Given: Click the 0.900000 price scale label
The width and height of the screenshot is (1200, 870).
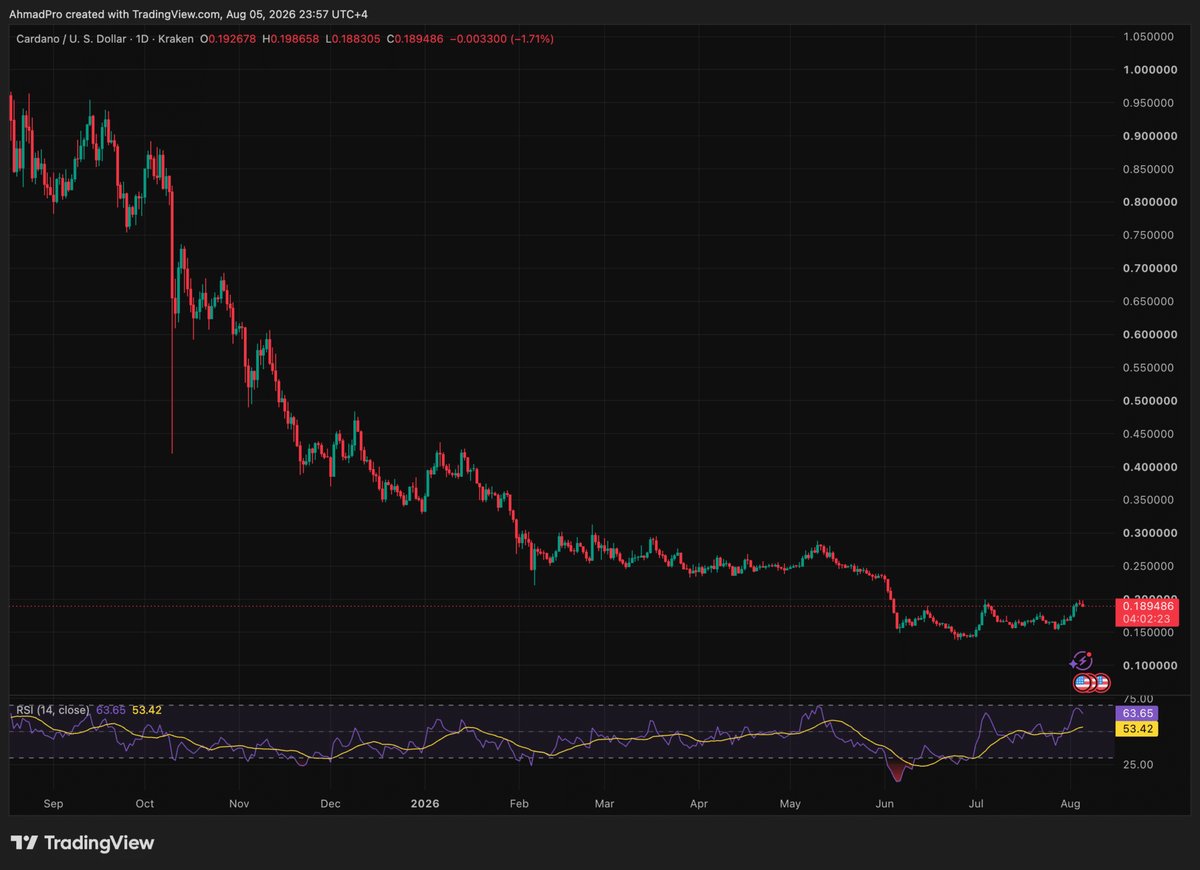Looking at the screenshot, I should coord(1149,136).
